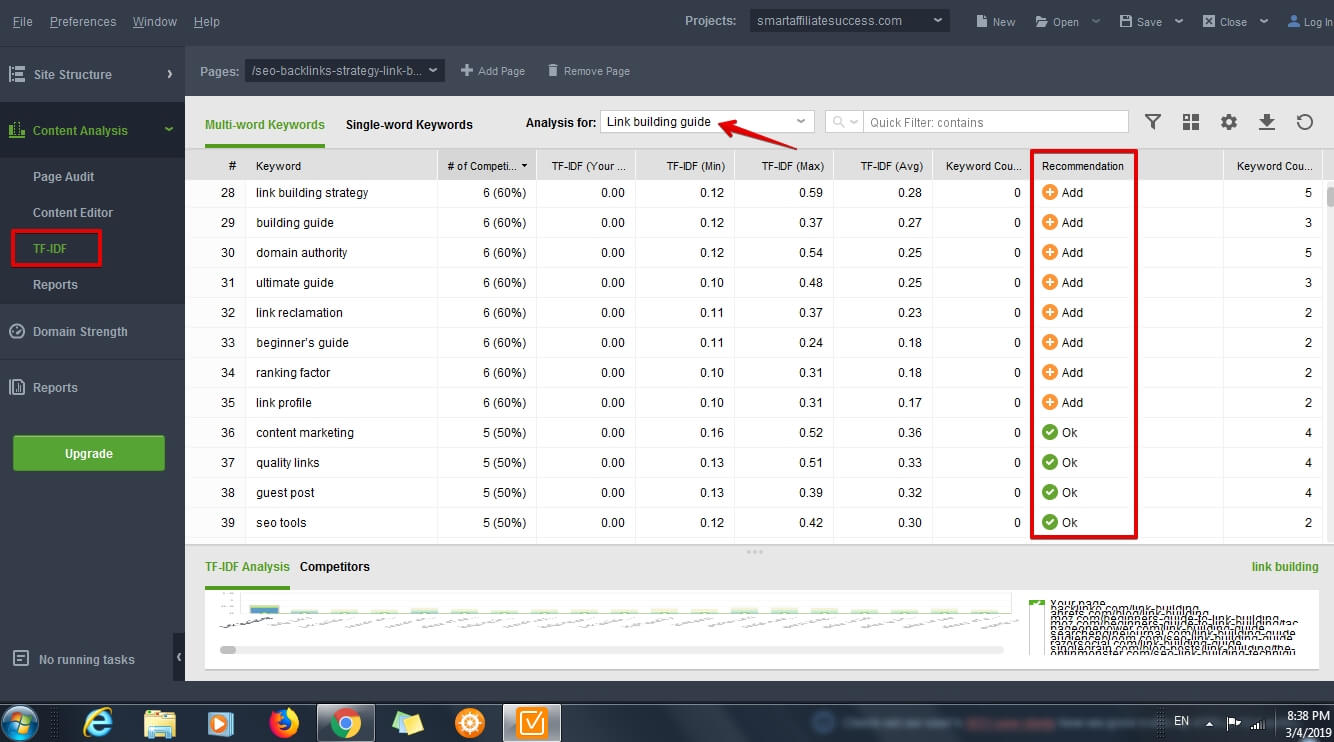Screen dimensions: 1334x742
Task: Expand the Close options arrow
Action: point(1264,21)
